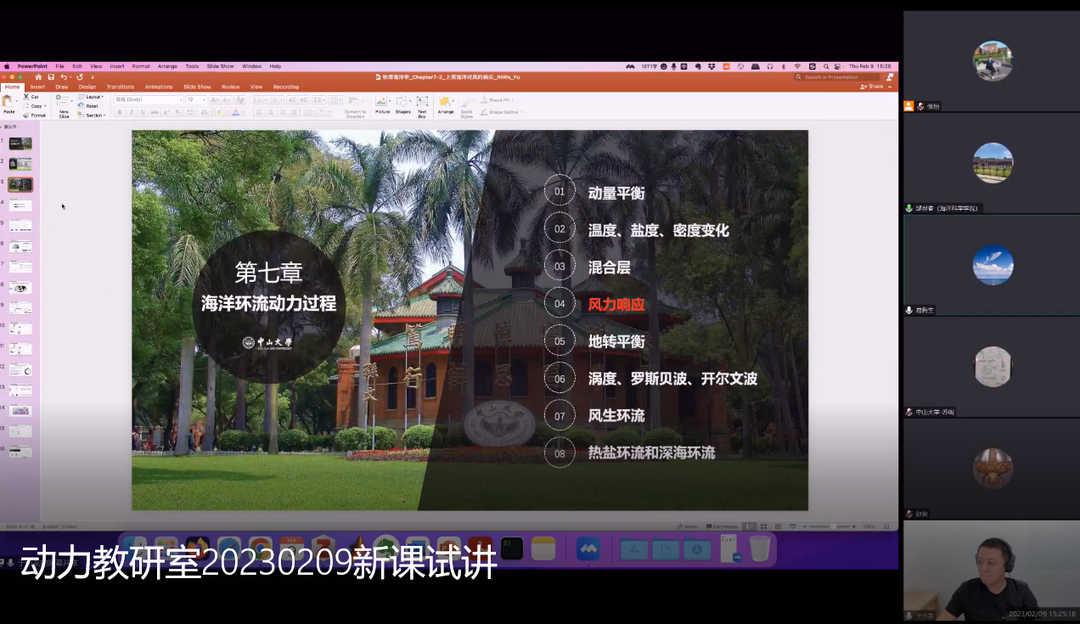Click the Undo arrow icon
The width and height of the screenshot is (1080, 624).
[63, 77]
